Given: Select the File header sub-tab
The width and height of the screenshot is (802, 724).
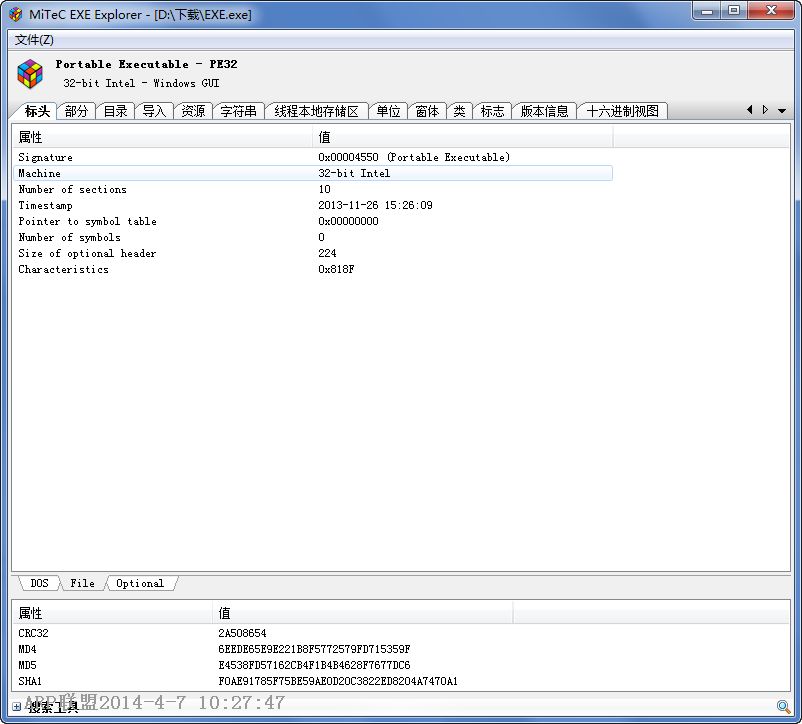Looking at the screenshot, I should pos(82,583).
